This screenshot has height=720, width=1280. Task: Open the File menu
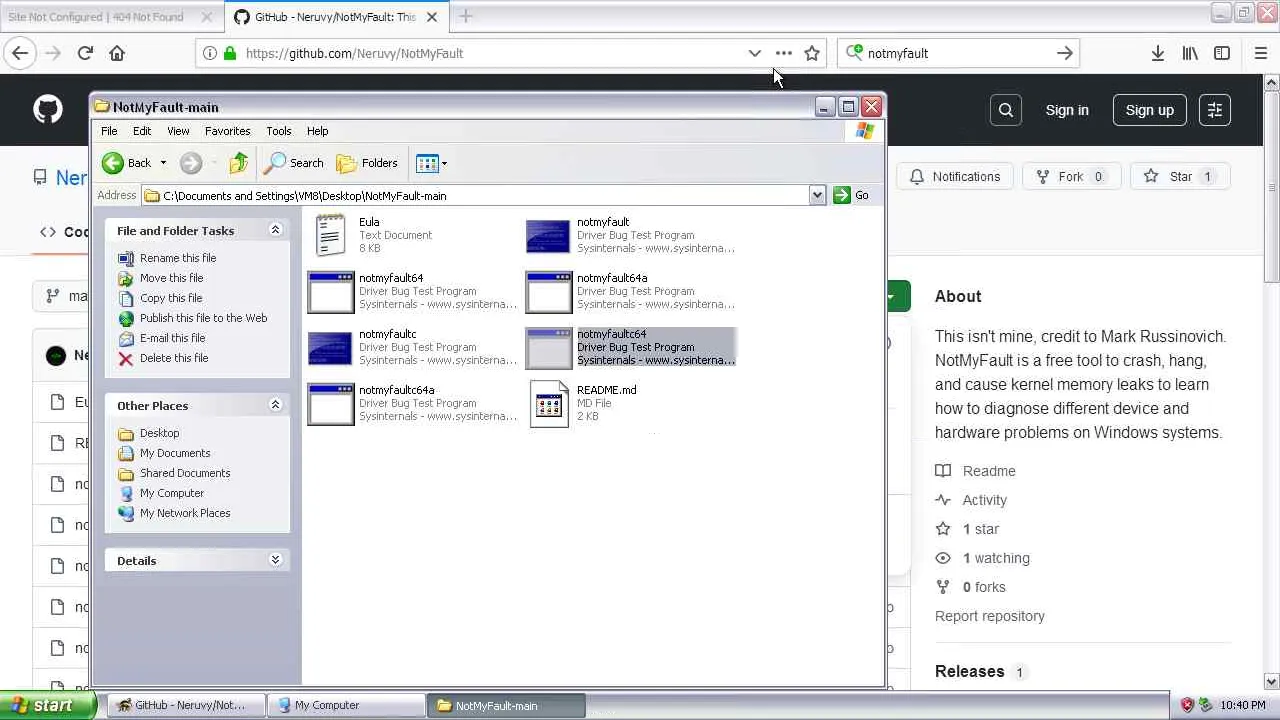coord(109,131)
